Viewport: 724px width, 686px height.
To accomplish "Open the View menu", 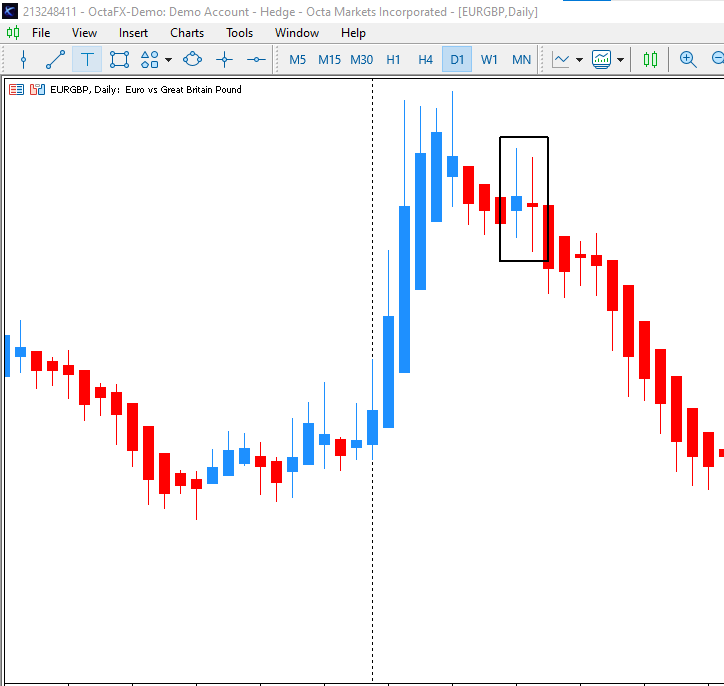I will [x=84, y=33].
